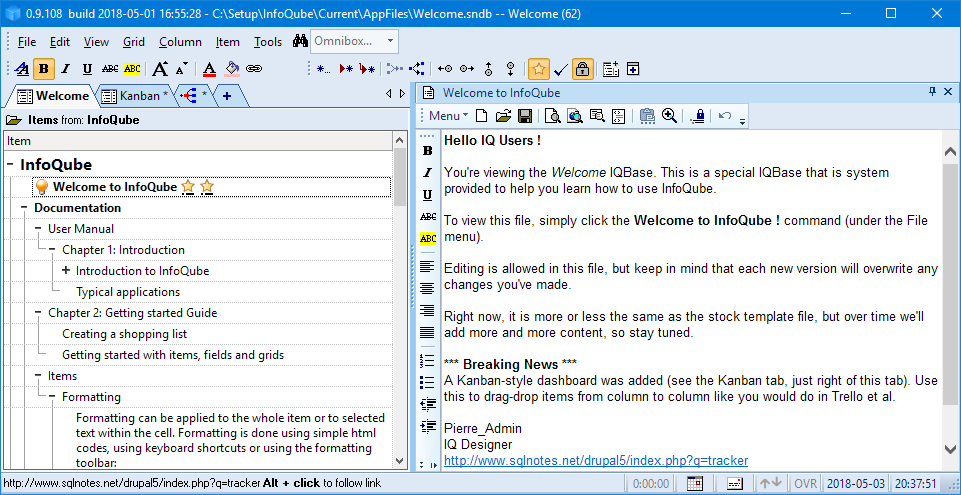Open the Tools menu
The height and width of the screenshot is (495, 961).
click(268, 42)
